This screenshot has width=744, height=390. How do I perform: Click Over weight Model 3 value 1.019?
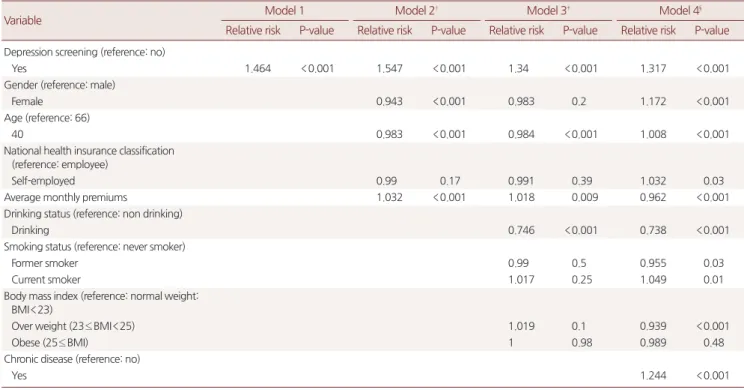tap(521, 326)
